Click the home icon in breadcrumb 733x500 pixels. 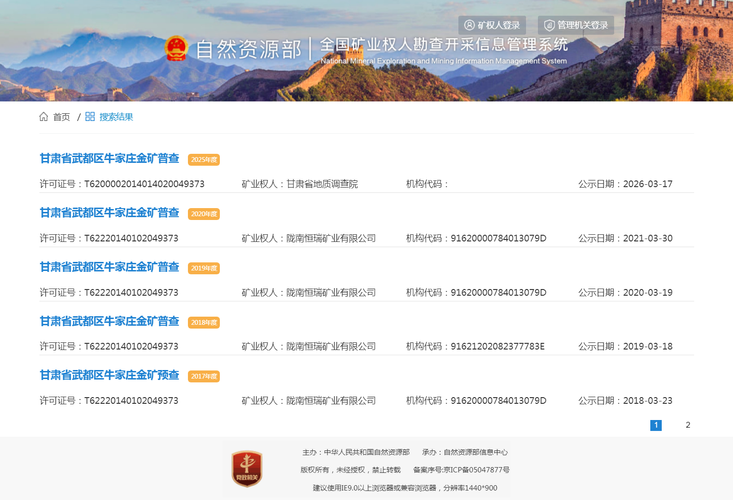pos(43,116)
